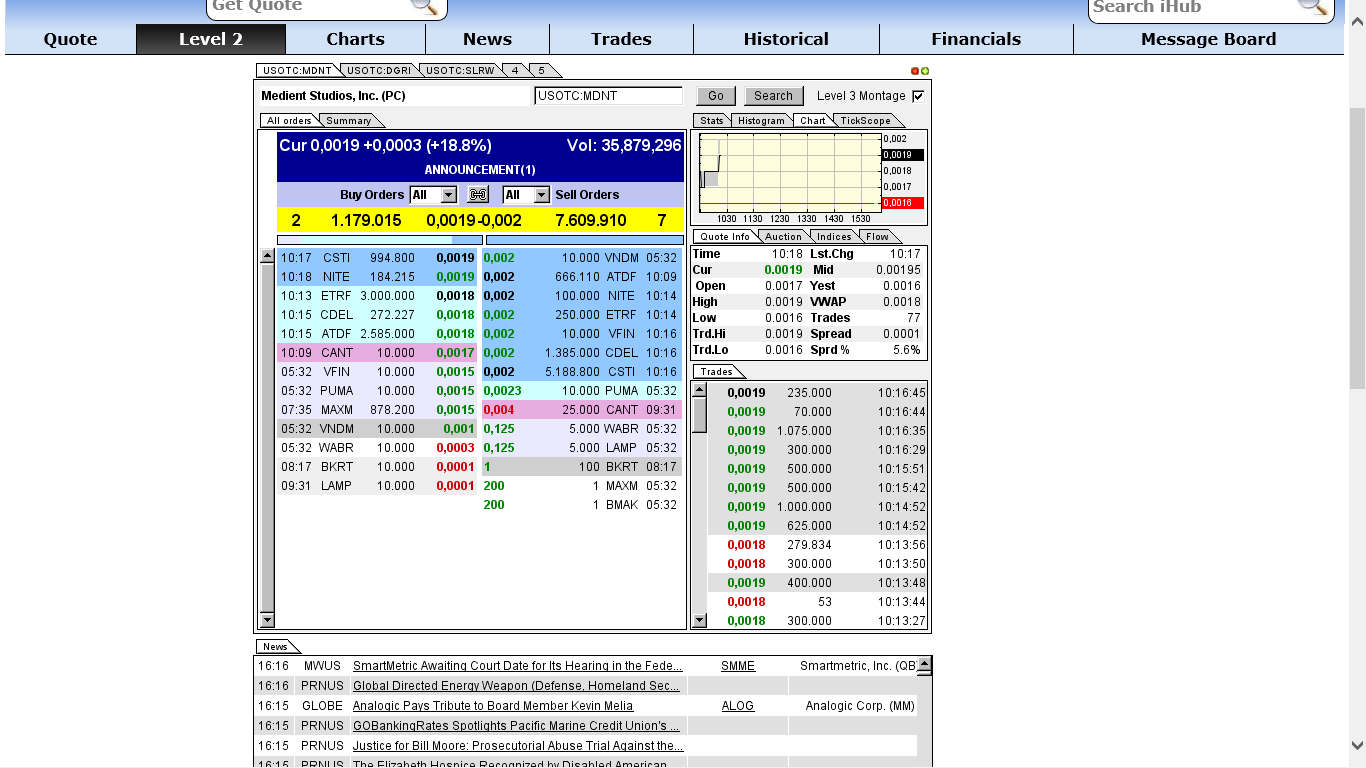Open the SMME ticker link in news
1366x768 pixels.
(x=738, y=666)
